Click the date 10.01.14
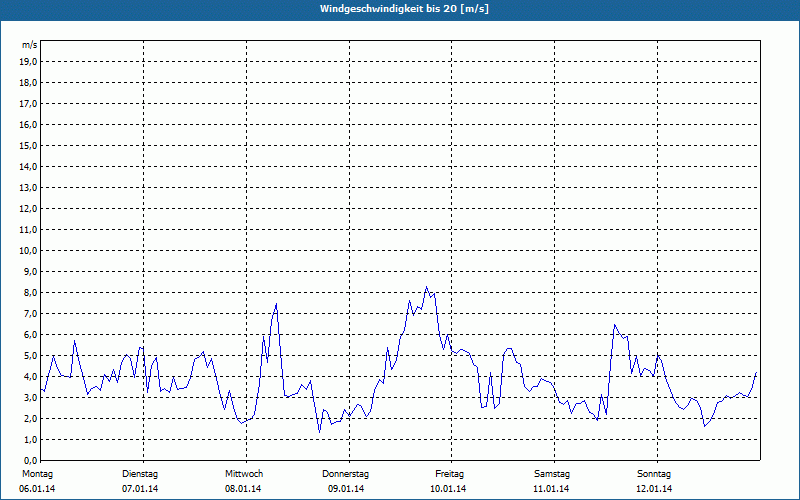The image size is (800, 500). pyautogui.click(x=448, y=489)
